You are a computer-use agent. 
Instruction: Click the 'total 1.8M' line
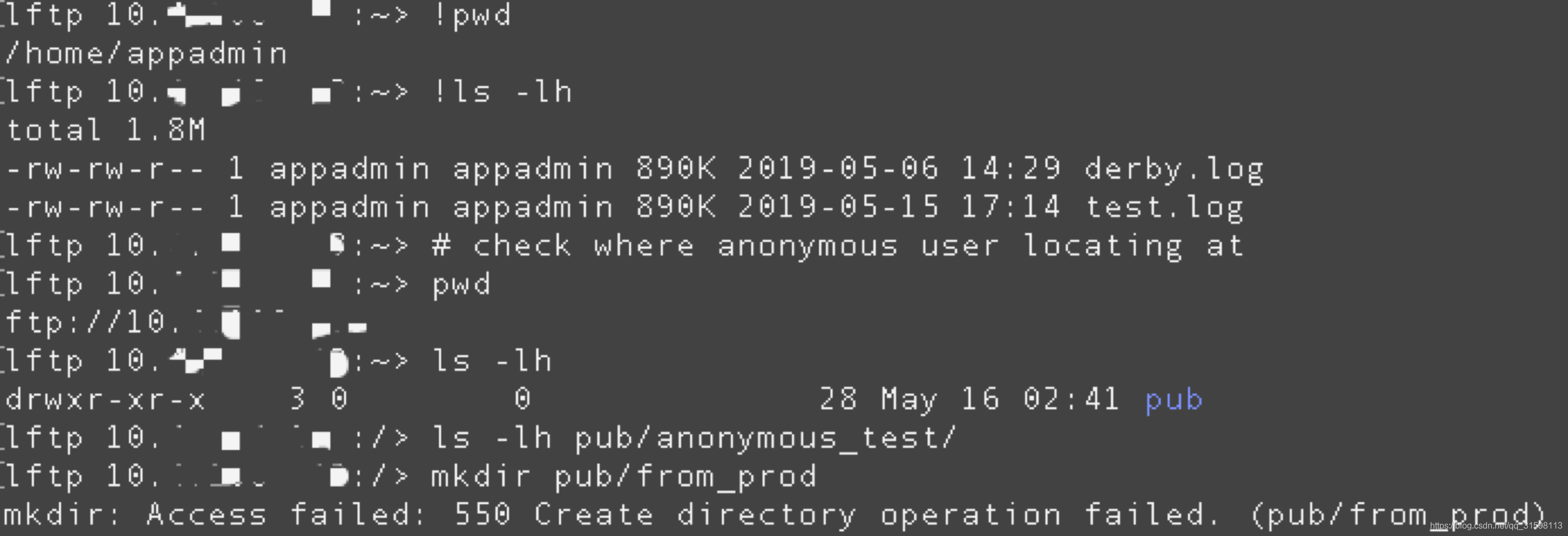[105, 130]
